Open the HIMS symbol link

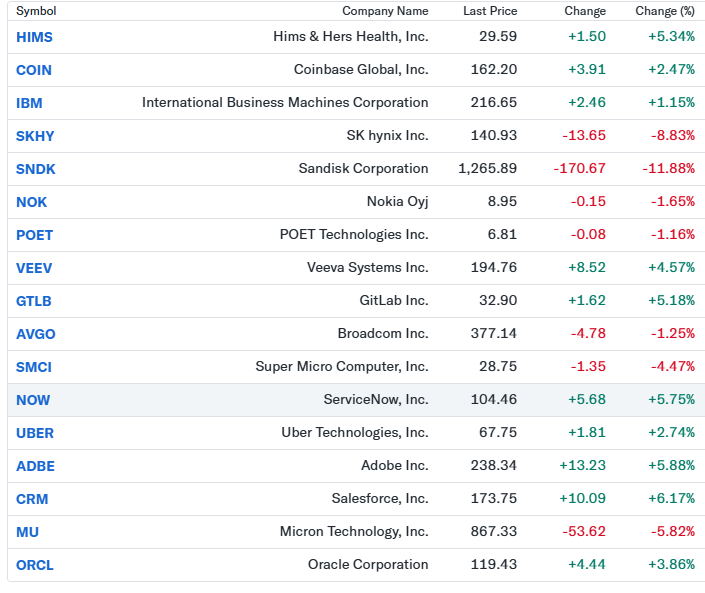(34, 37)
